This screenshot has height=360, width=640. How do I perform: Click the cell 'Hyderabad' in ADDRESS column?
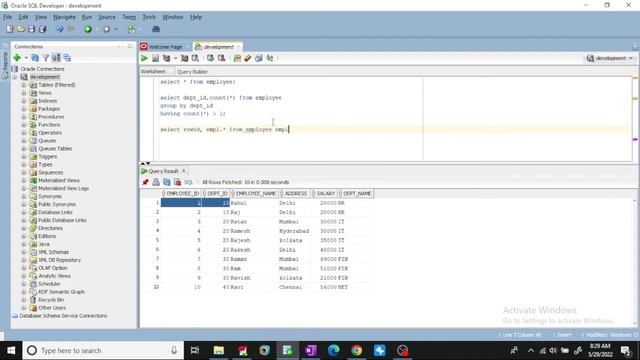coord(294,231)
